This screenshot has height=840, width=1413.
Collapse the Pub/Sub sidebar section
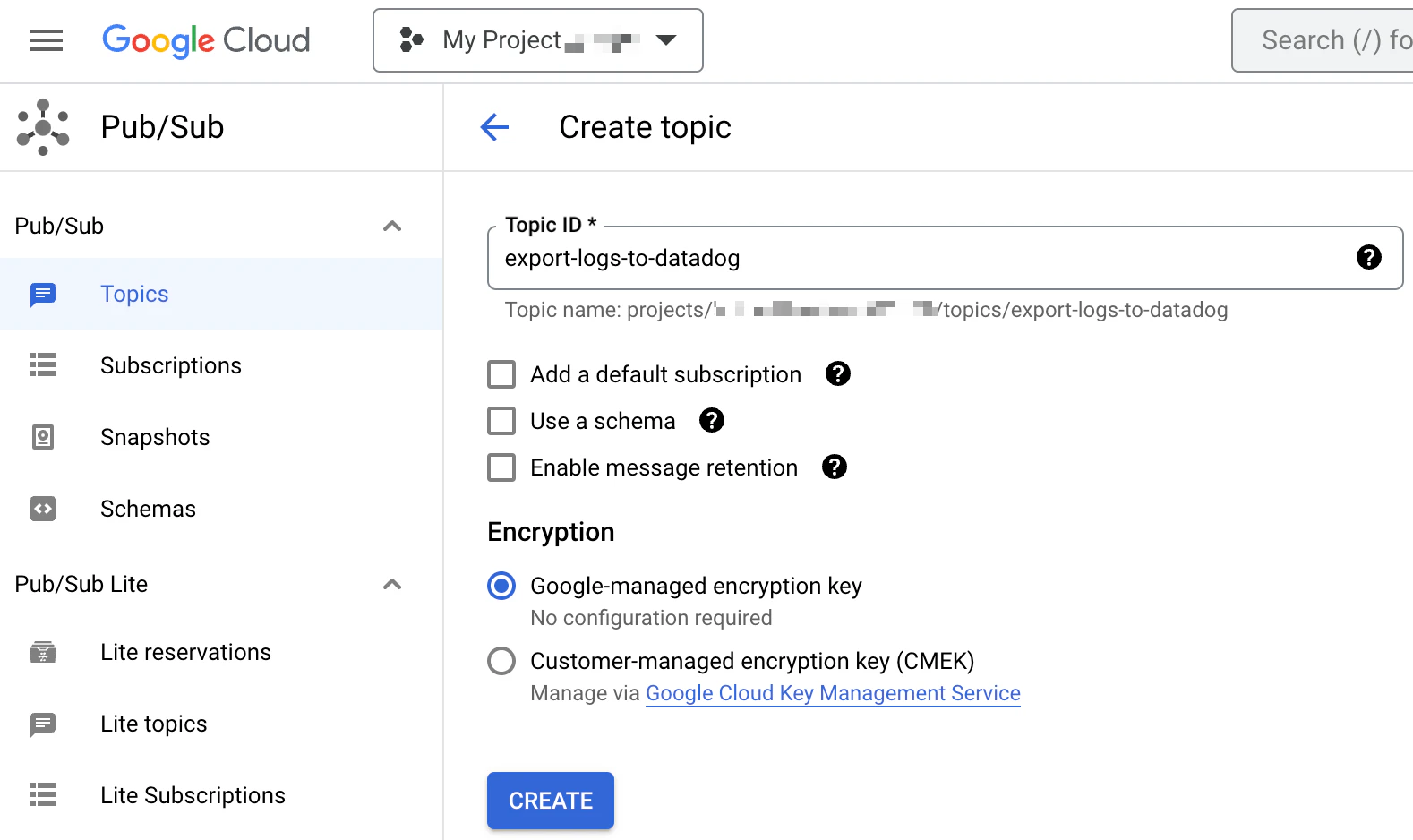pyautogui.click(x=392, y=226)
